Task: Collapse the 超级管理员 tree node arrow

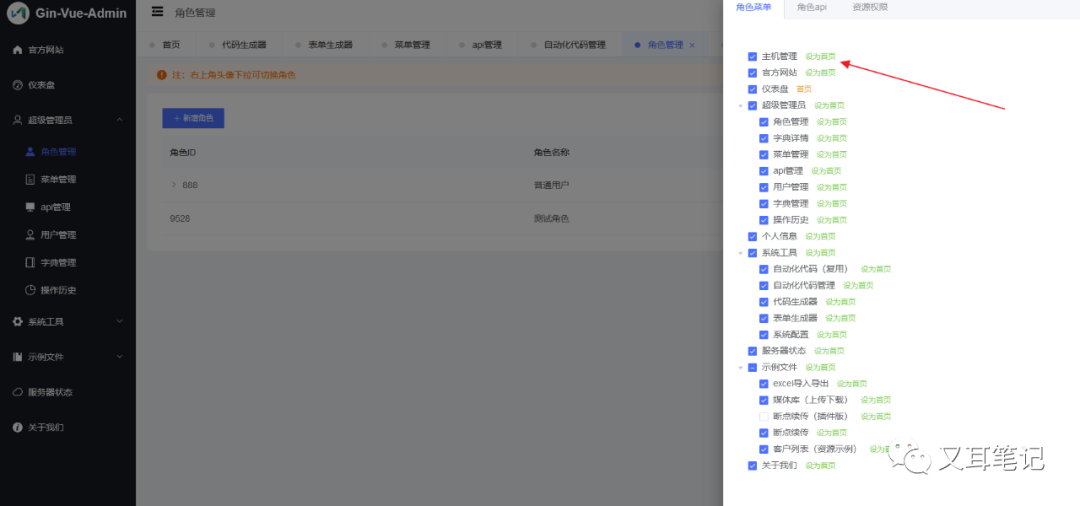Action: pyautogui.click(x=741, y=105)
